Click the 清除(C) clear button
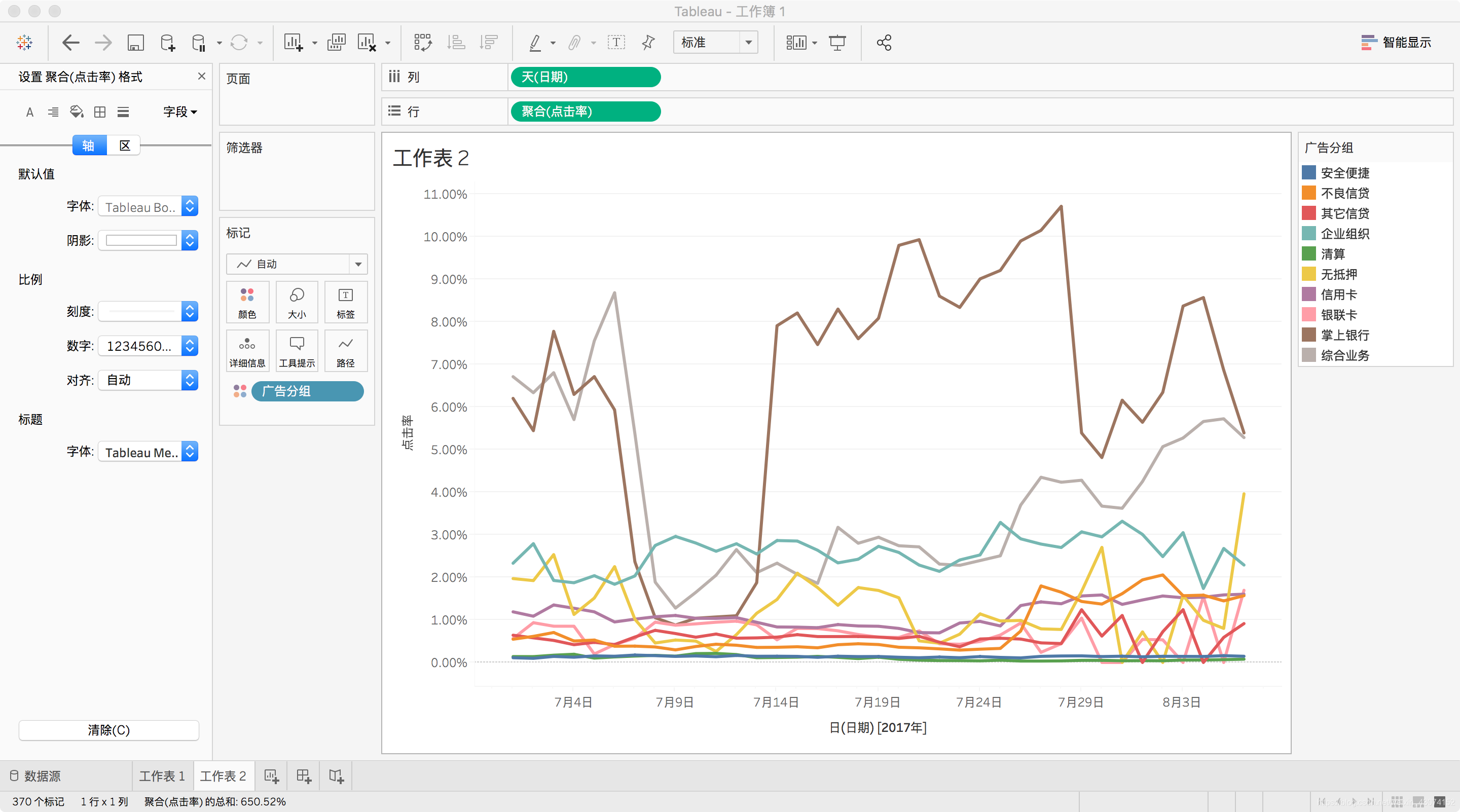This screenshot has width=1460, height=812. coord(109,730)
